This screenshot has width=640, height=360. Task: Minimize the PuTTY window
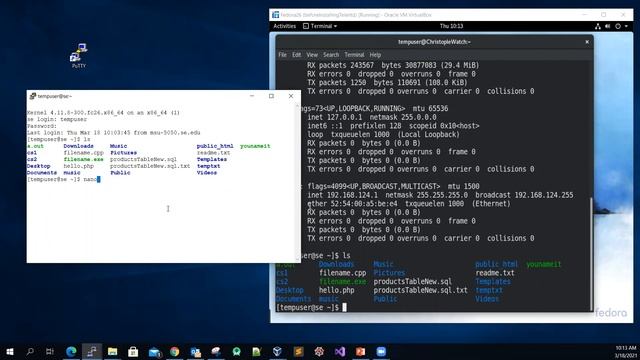(x=252, y=96)
